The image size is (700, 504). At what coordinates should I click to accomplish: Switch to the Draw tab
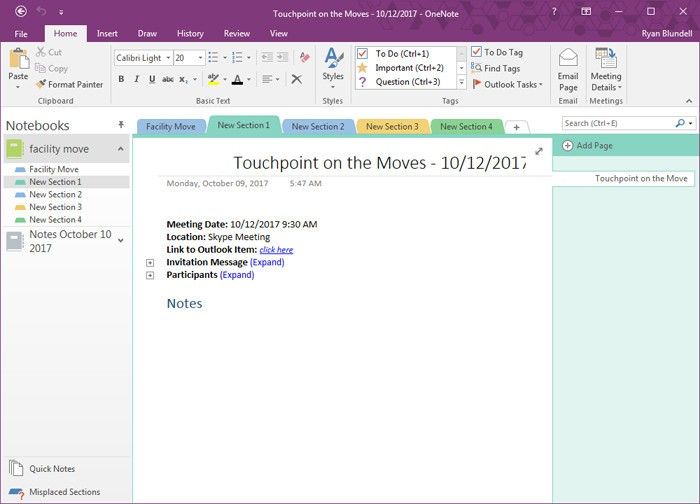tap(147, 33)
